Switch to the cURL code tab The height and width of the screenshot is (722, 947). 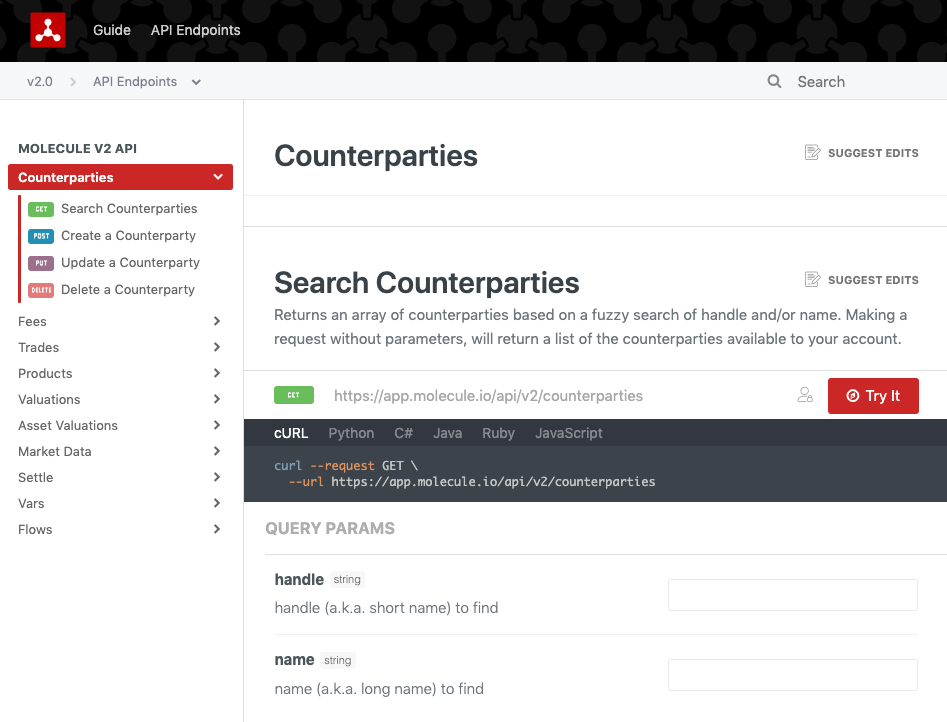point(291,433)
